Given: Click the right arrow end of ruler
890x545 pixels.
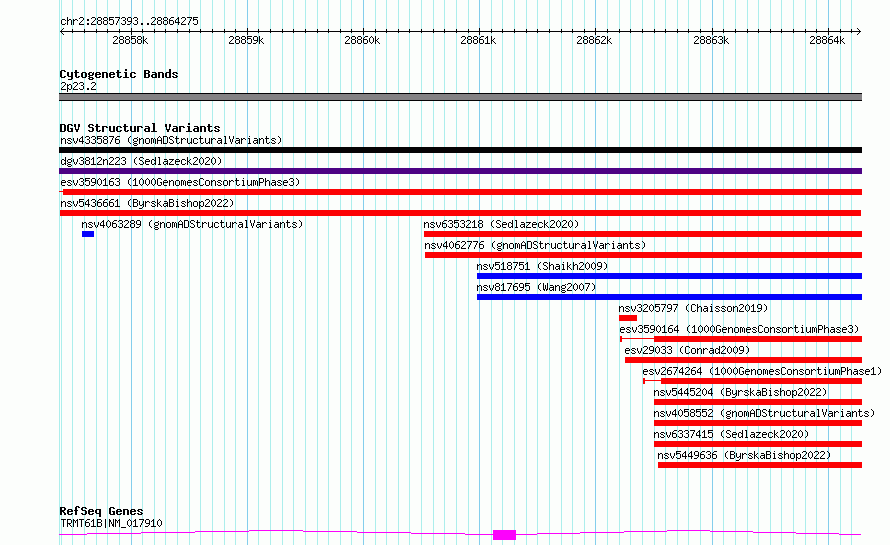Looking at the screenshot, I should tap(859, 31).
